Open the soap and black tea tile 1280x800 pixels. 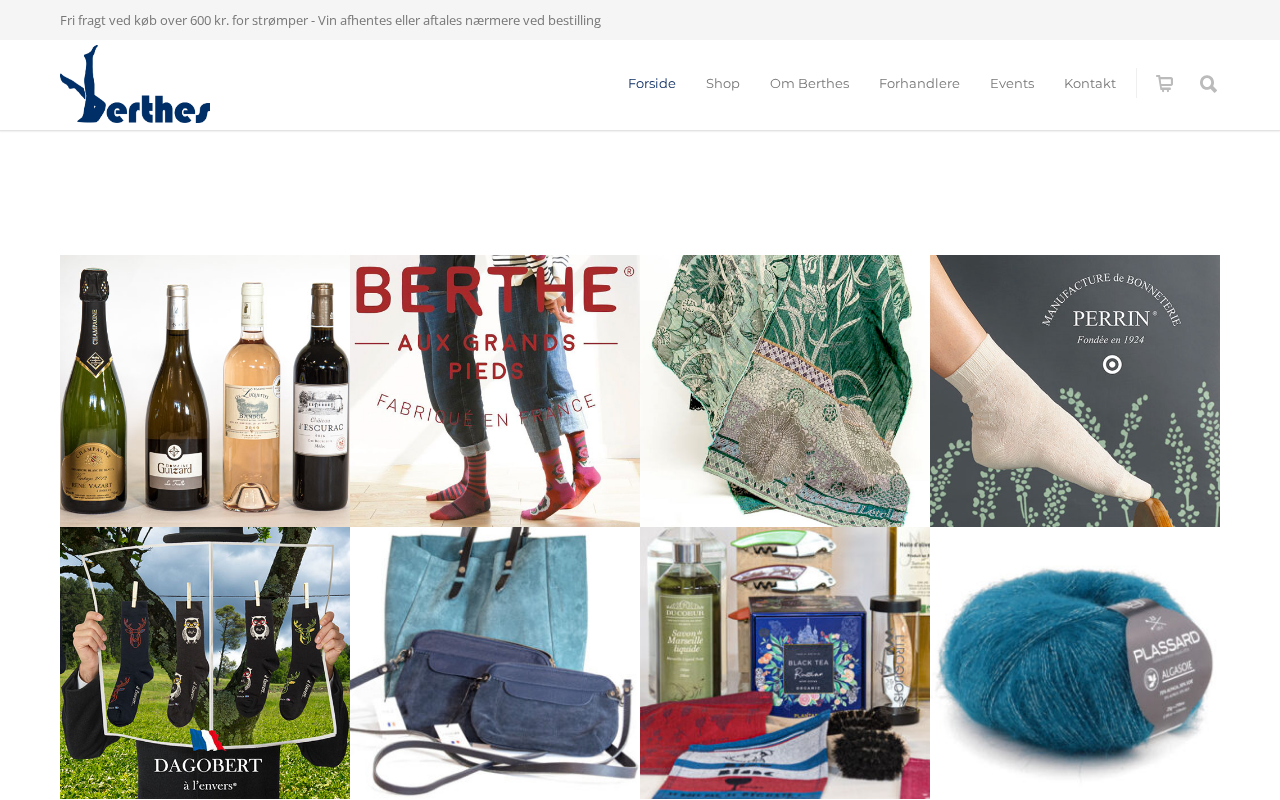785,663
